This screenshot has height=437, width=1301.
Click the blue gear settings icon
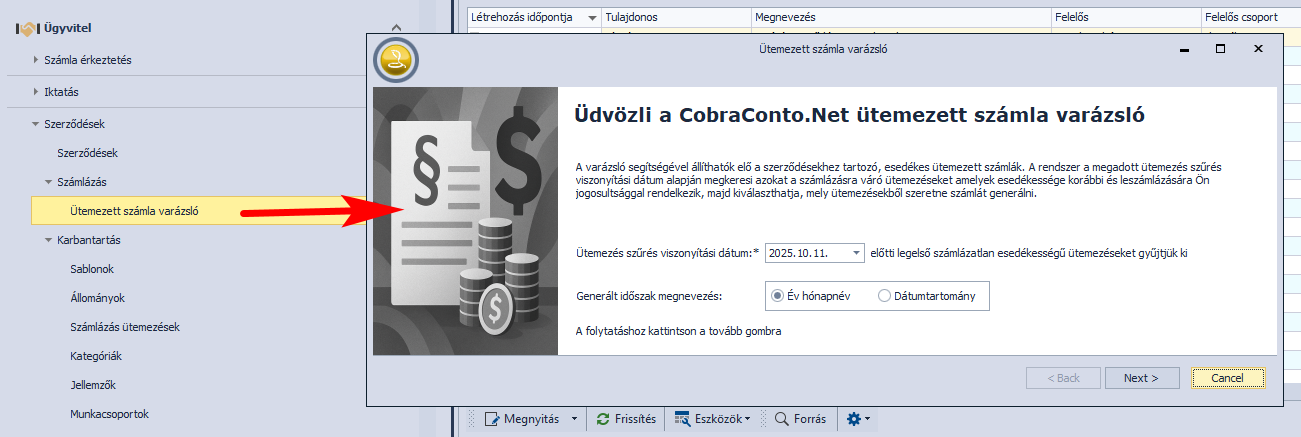(853, 419)
